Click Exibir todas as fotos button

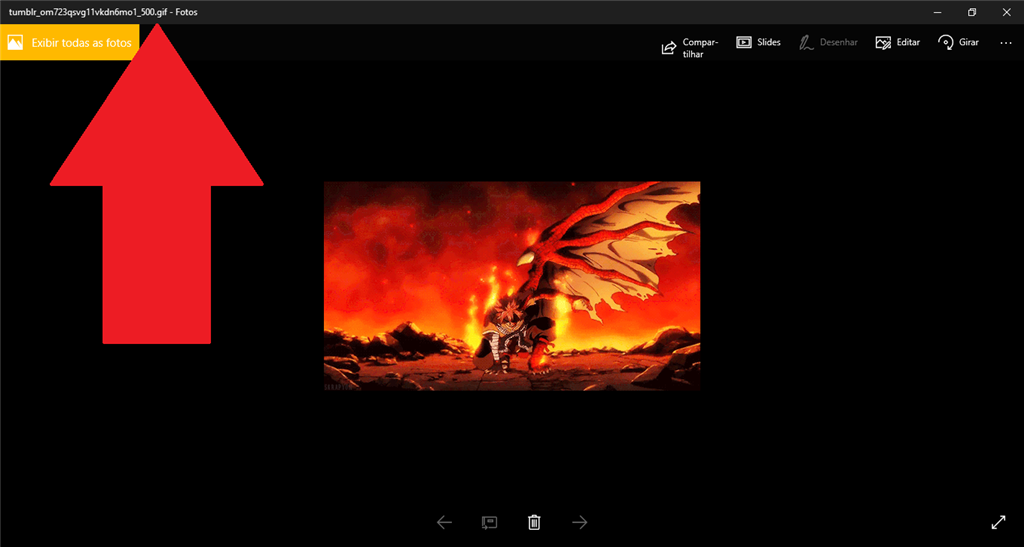pos(69,42)
